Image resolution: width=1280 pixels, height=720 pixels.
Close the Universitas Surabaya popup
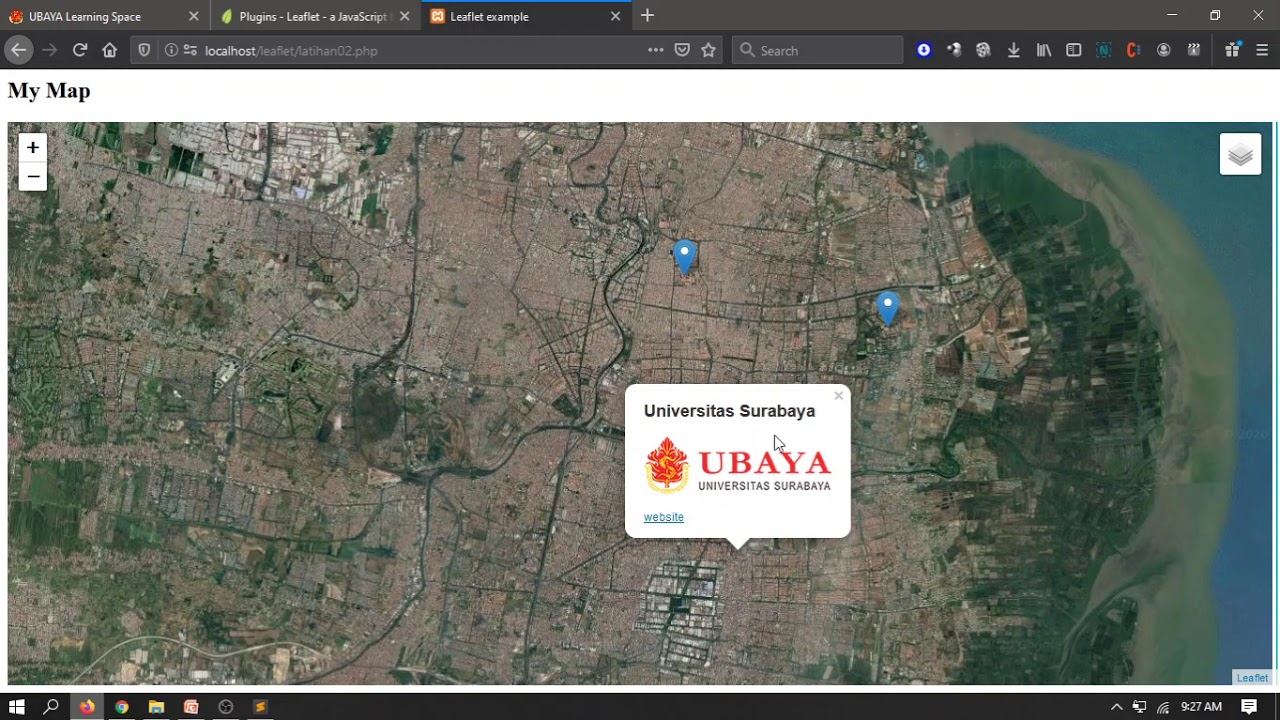(838, 396)
